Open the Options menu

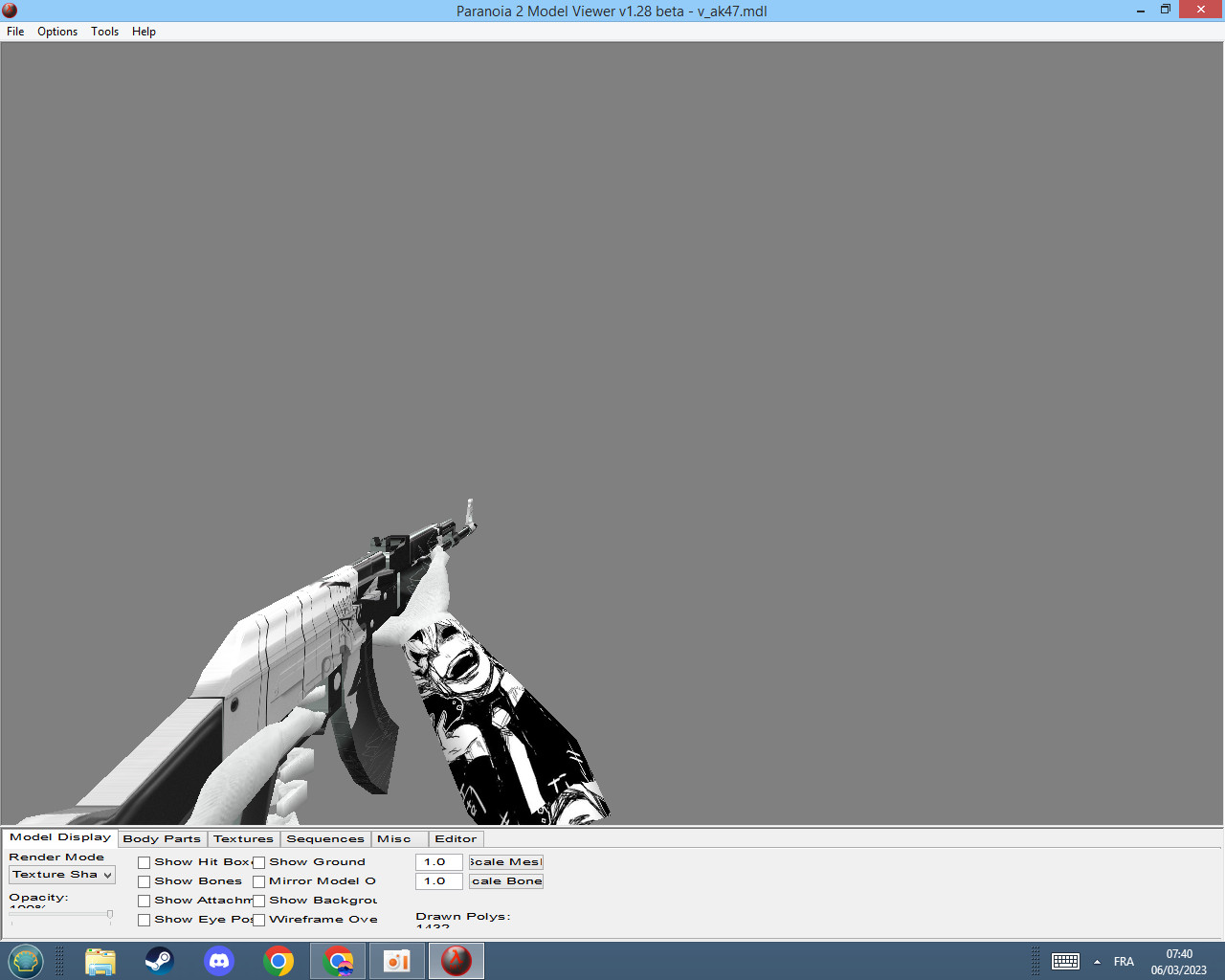tap(56, 32)
